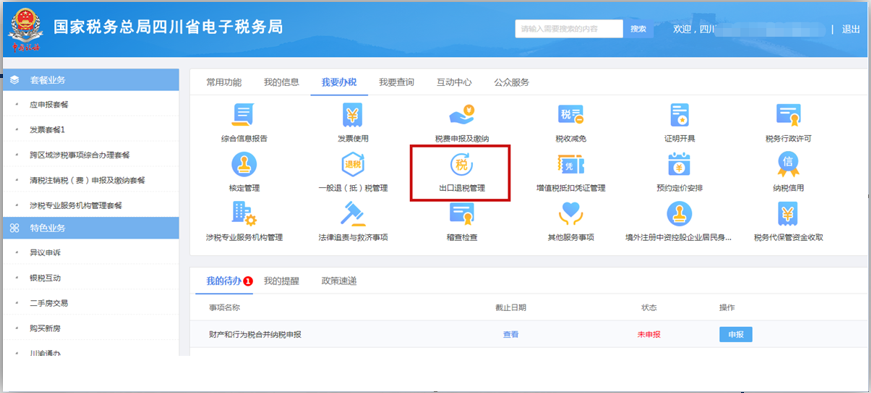Viewport: 871px width, 393px height.
Task: Open 涉税专业服务机构管理 building icon
Action: [244, 214]
